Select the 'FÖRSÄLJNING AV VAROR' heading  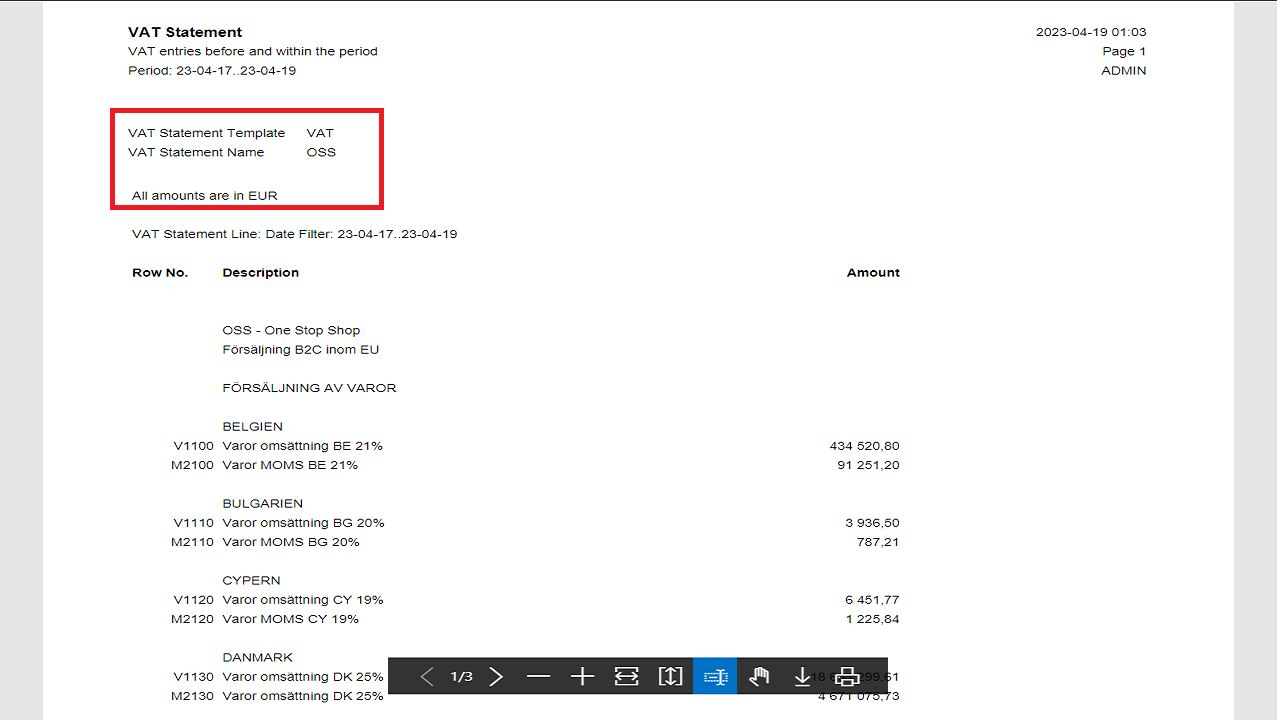309,388
